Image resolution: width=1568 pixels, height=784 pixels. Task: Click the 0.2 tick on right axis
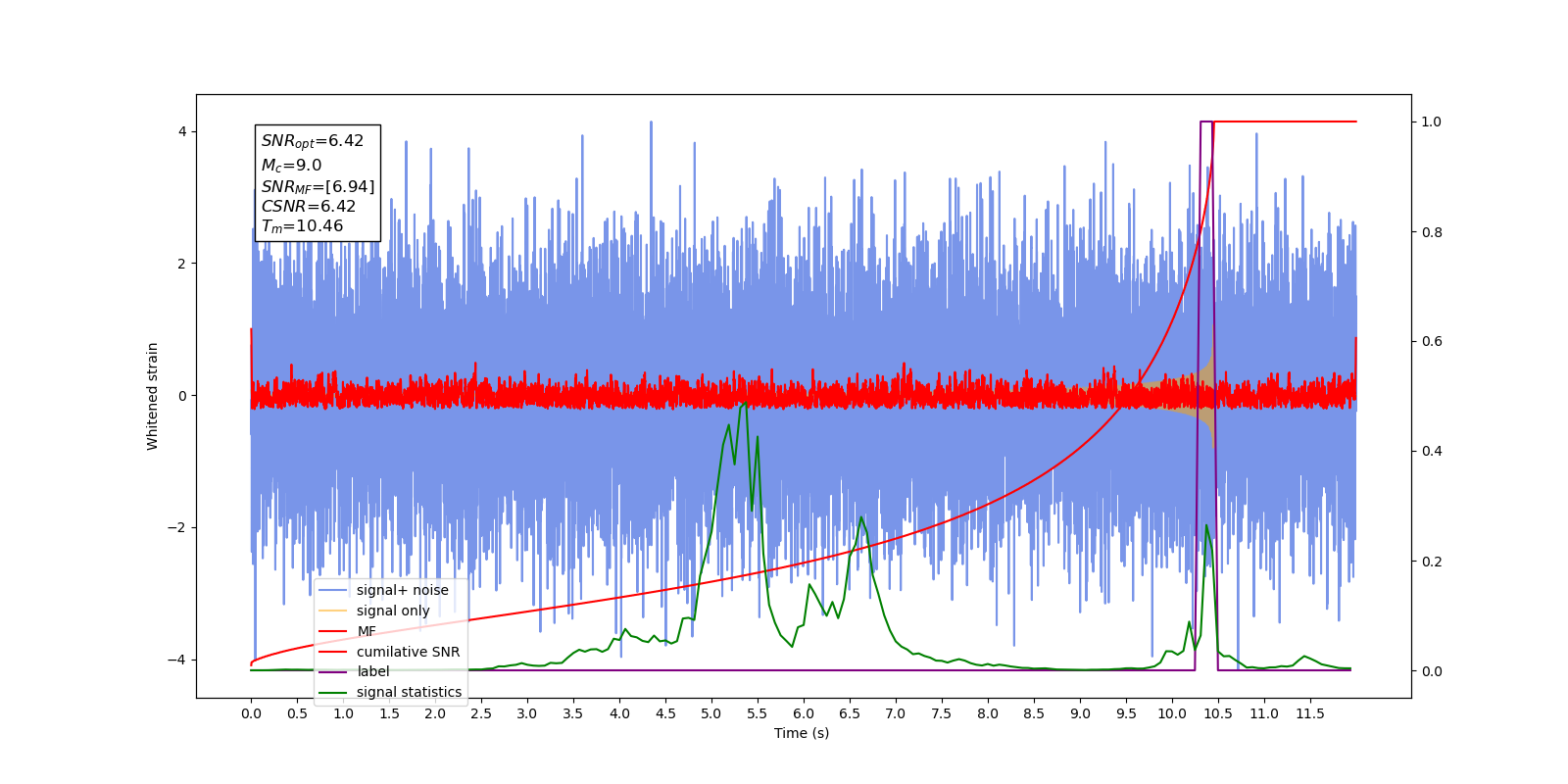pyautogui.click(x=1432, y=562)
